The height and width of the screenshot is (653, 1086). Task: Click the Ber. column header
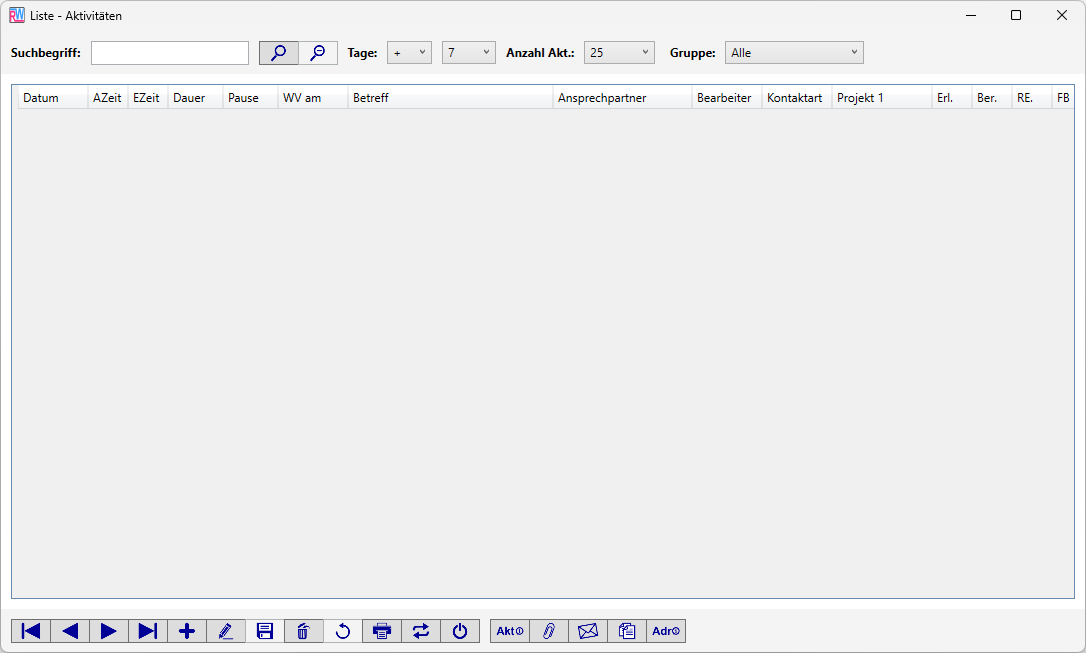tap(992, 98)
